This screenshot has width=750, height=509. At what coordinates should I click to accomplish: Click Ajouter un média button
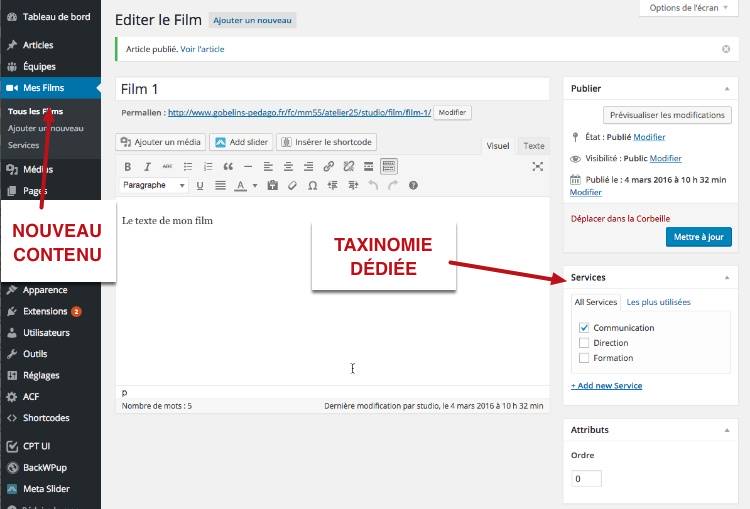coord(161,142)
